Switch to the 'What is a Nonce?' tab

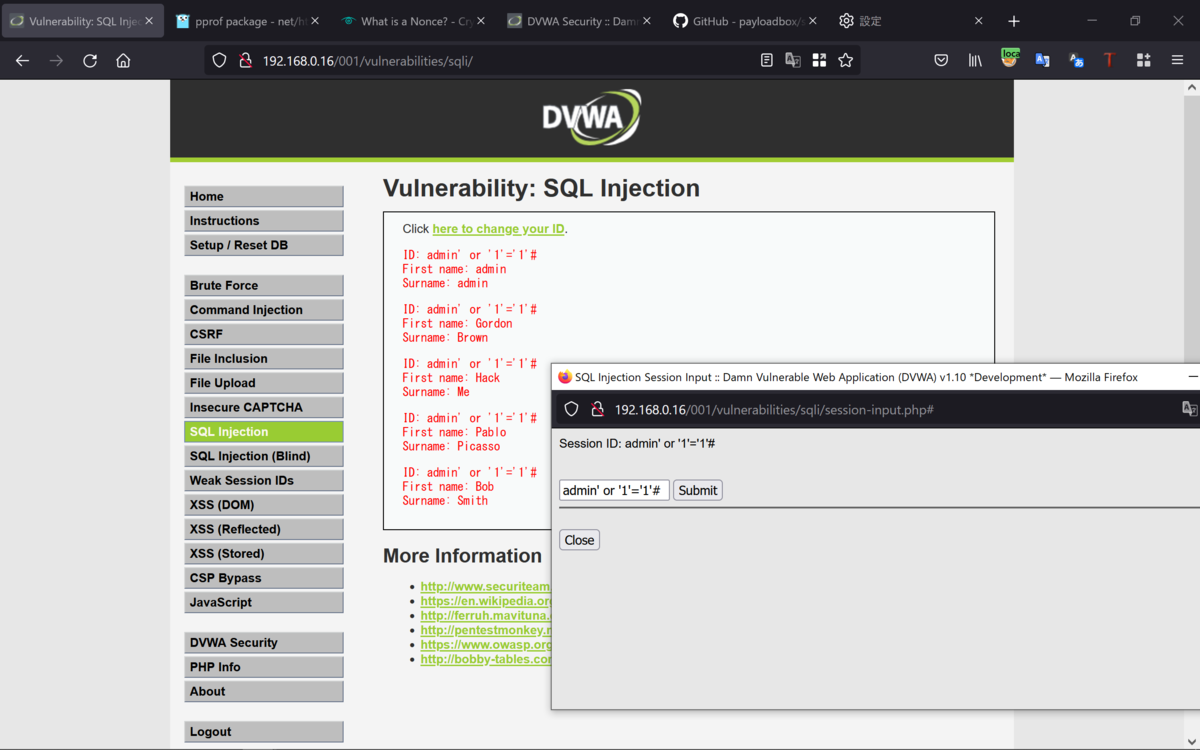click(413, 21)
